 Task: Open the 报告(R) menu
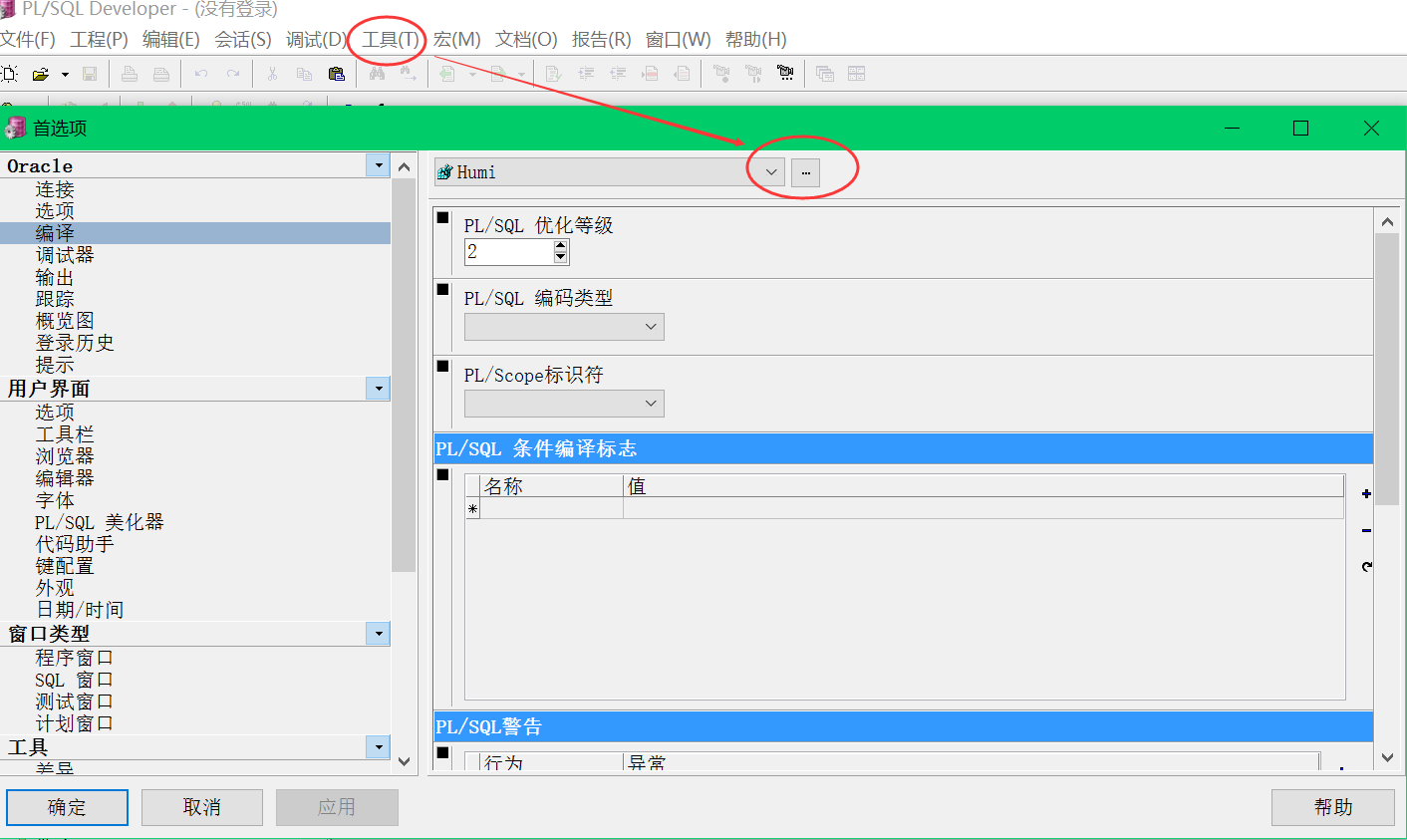601,39
